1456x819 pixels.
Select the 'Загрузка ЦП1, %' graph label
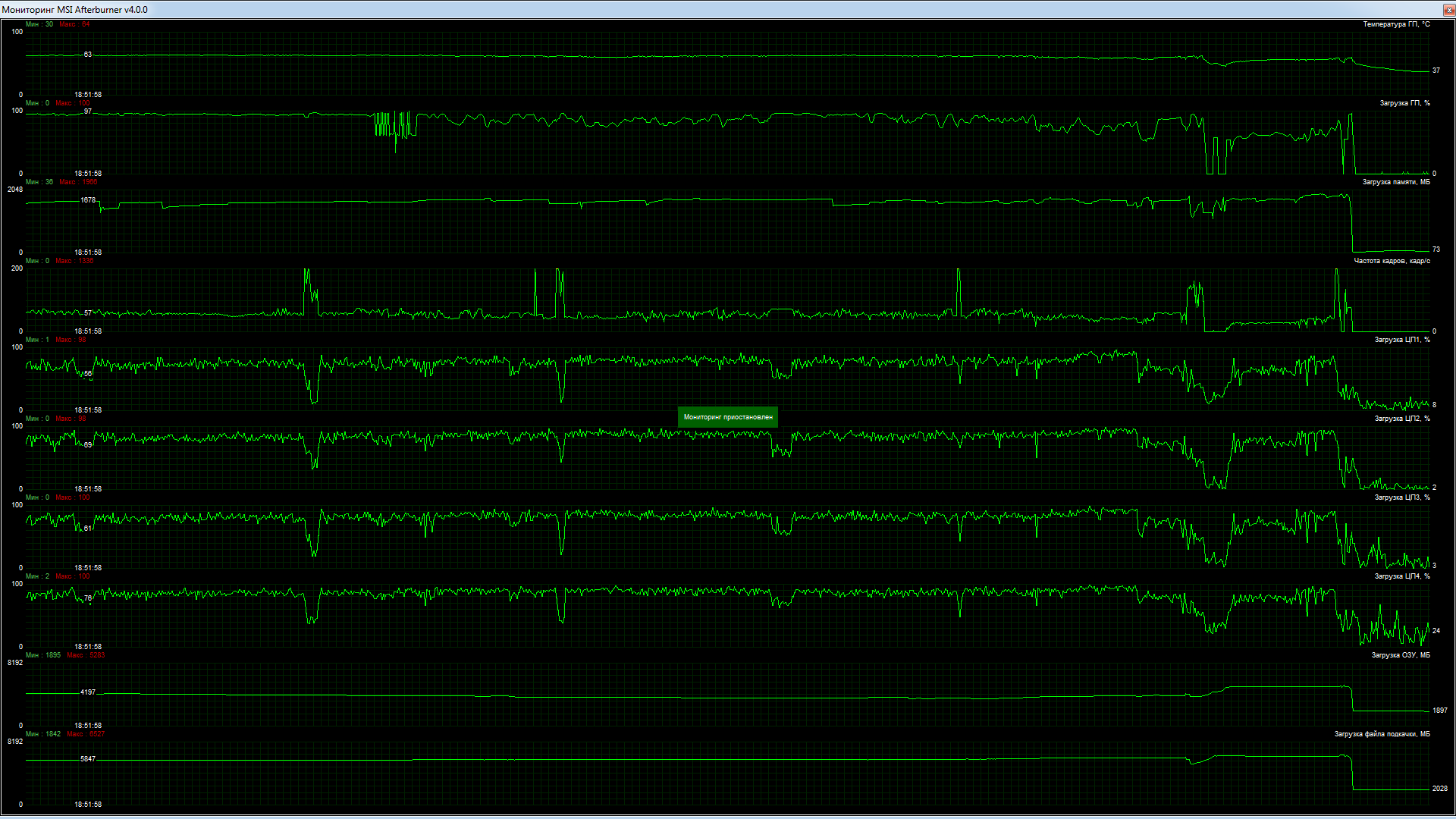(x=1402, y=340)
